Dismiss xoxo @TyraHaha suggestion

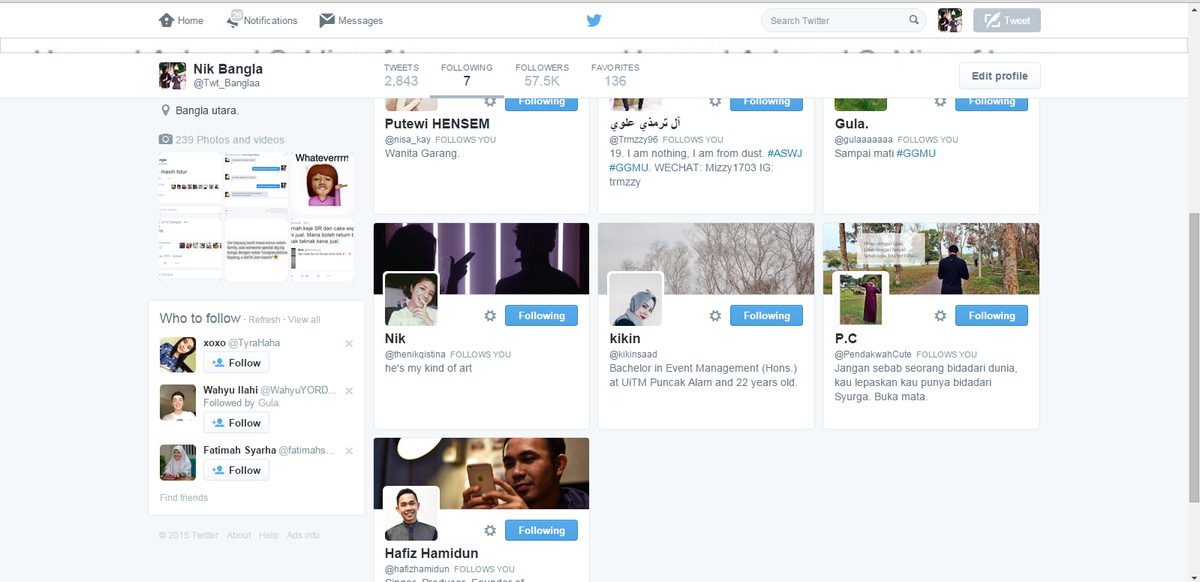349,343
